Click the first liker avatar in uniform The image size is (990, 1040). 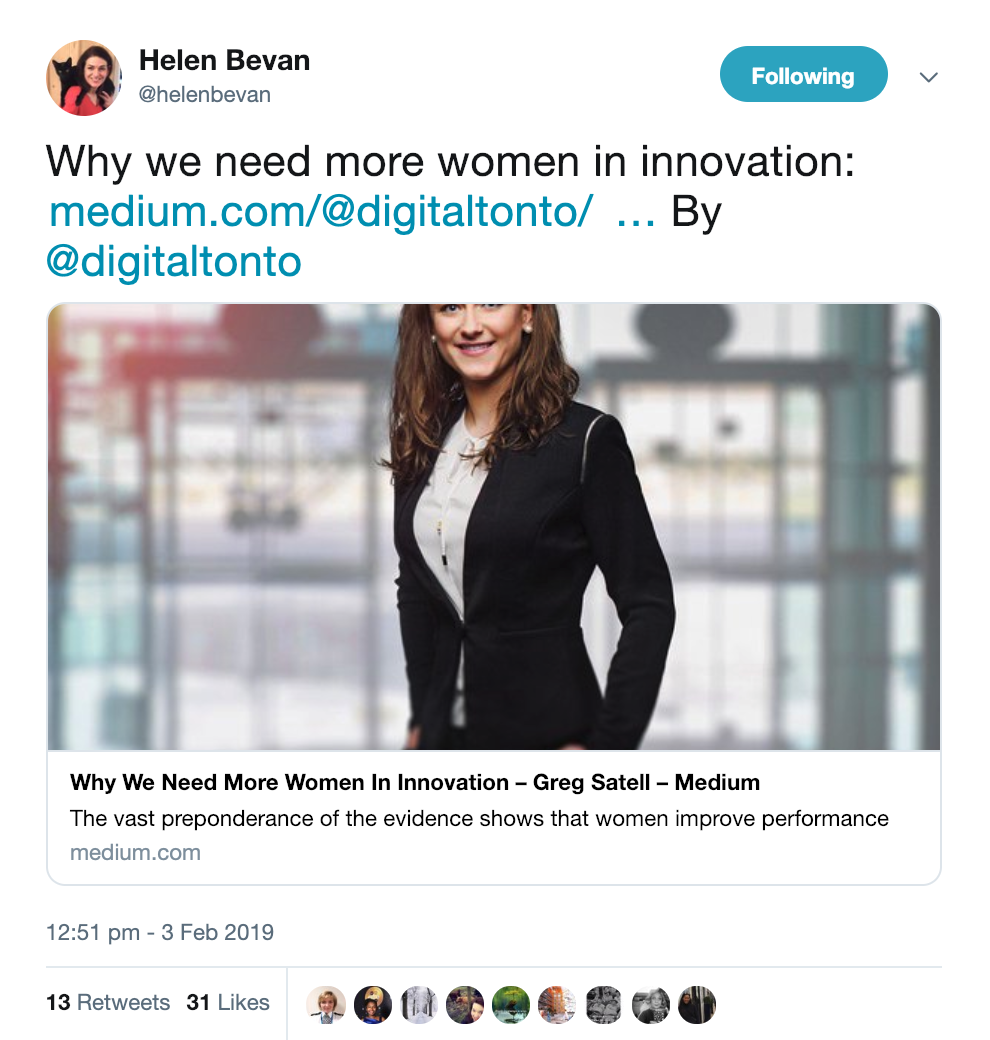[326, 1004]
